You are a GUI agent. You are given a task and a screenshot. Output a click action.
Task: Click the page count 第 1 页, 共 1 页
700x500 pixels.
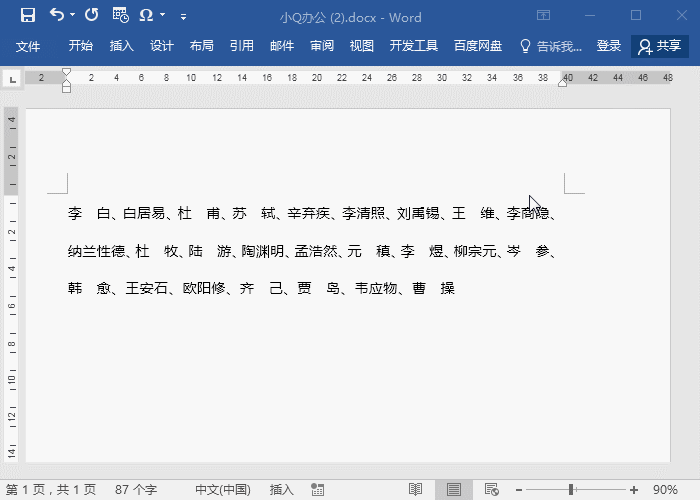tap(51, 490)
